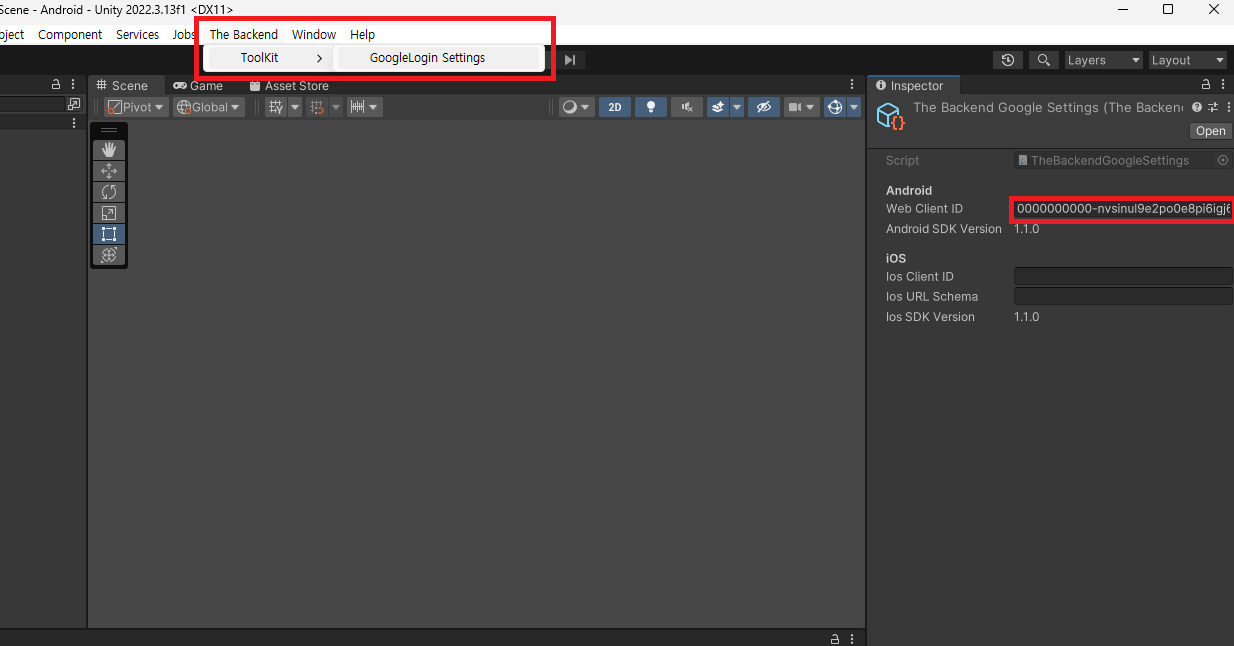This screenshot has height=646, width=1234.
Task: Open the Inspector help reference icon
Action: pyautogui.click(x=1197, y=107)
